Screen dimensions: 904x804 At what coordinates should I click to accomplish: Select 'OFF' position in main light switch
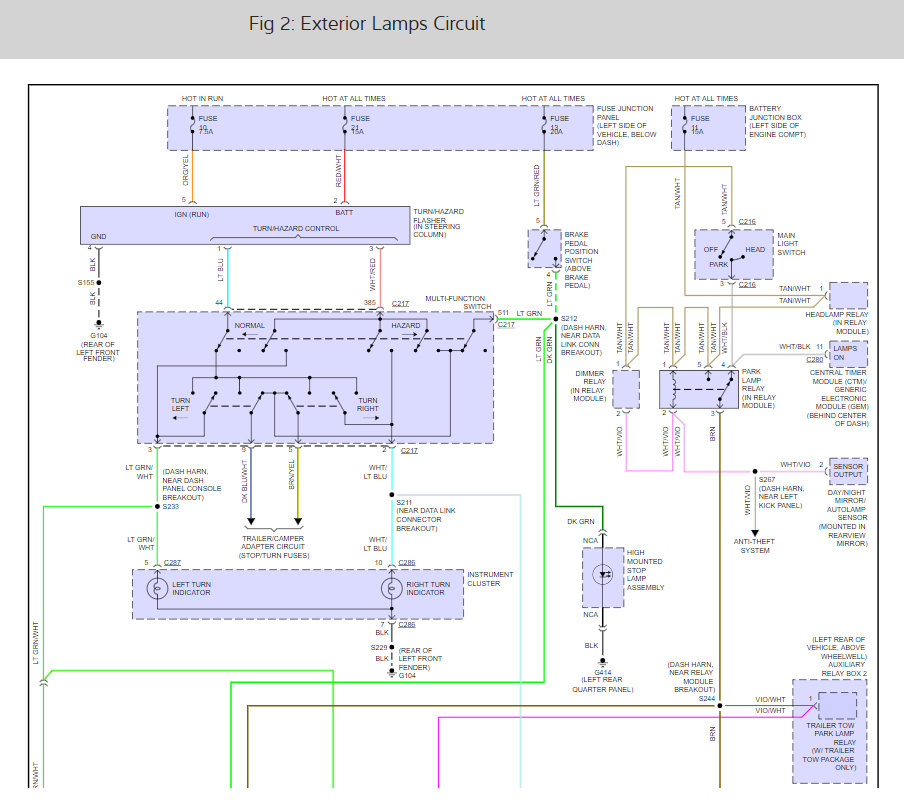pyautogui.click(x=710, y=250)
